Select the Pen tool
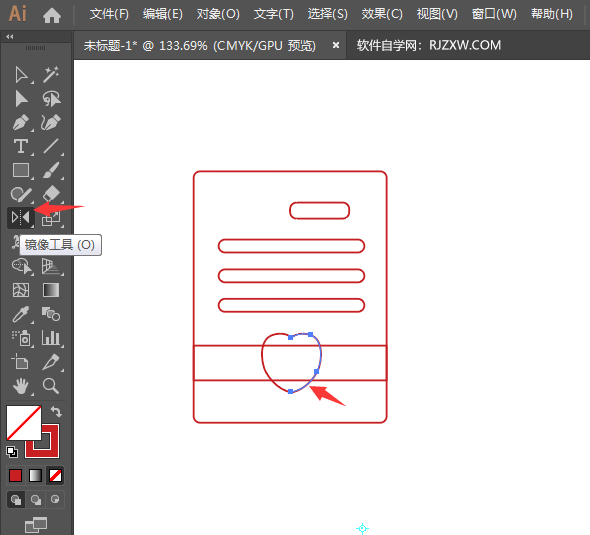Viewport: 590px width, 535px height. coord(20,122)
